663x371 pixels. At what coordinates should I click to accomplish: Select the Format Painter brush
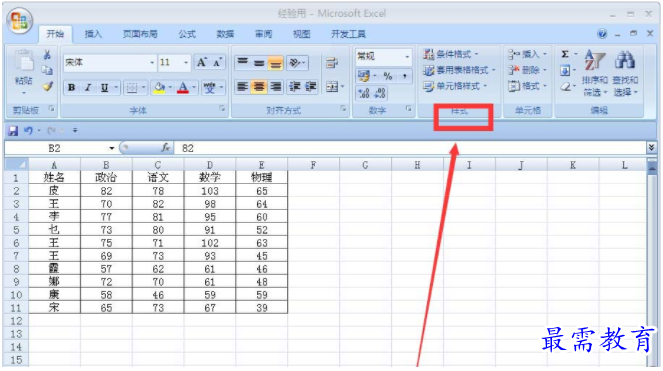[47, 86]
